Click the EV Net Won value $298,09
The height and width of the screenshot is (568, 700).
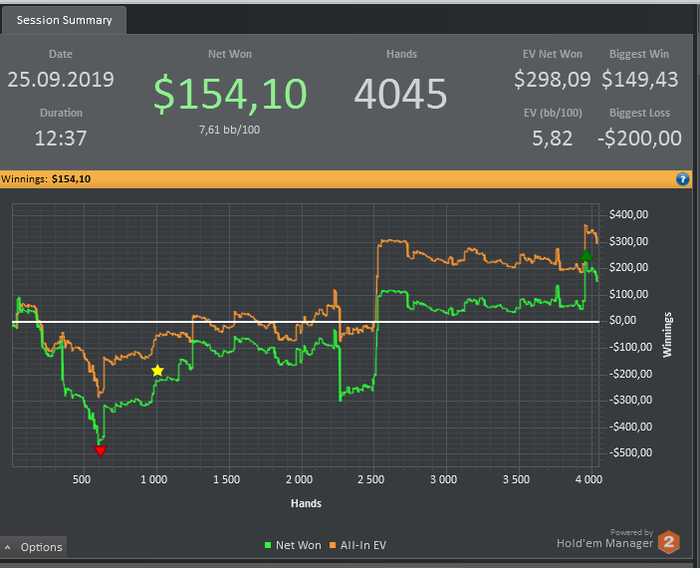[552, 79]
